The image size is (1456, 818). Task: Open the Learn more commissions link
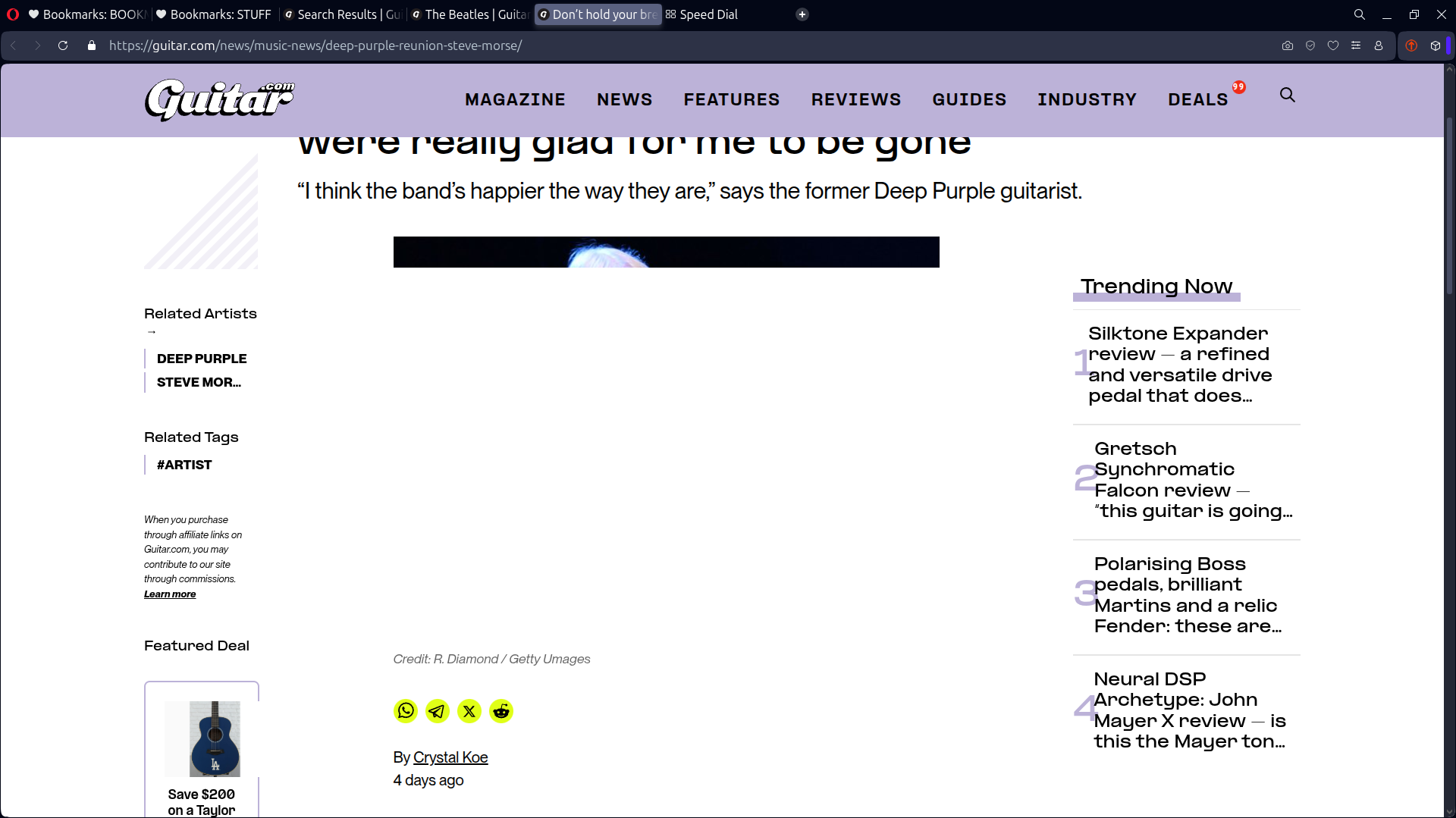click(x=169, y=594)
